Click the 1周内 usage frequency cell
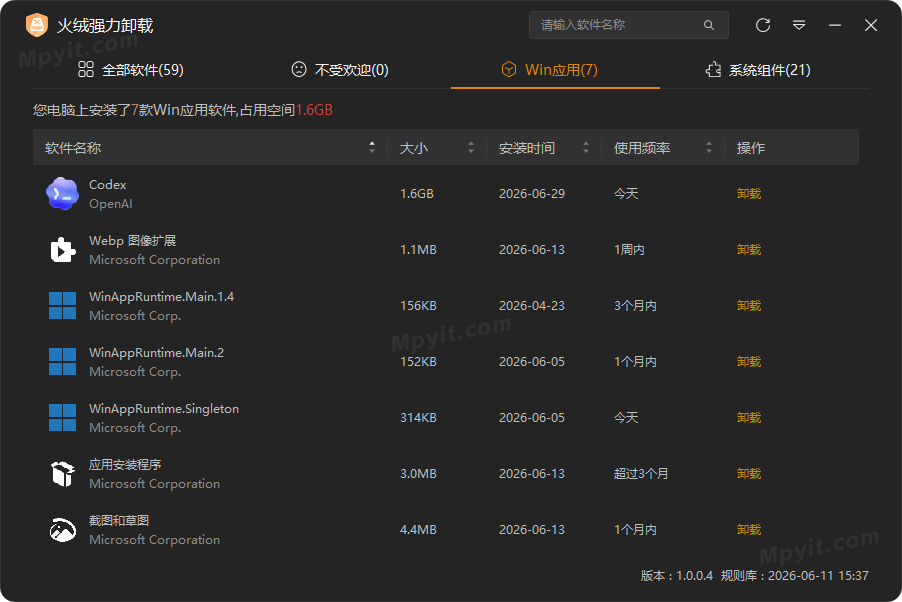 [x=629, y=250]
